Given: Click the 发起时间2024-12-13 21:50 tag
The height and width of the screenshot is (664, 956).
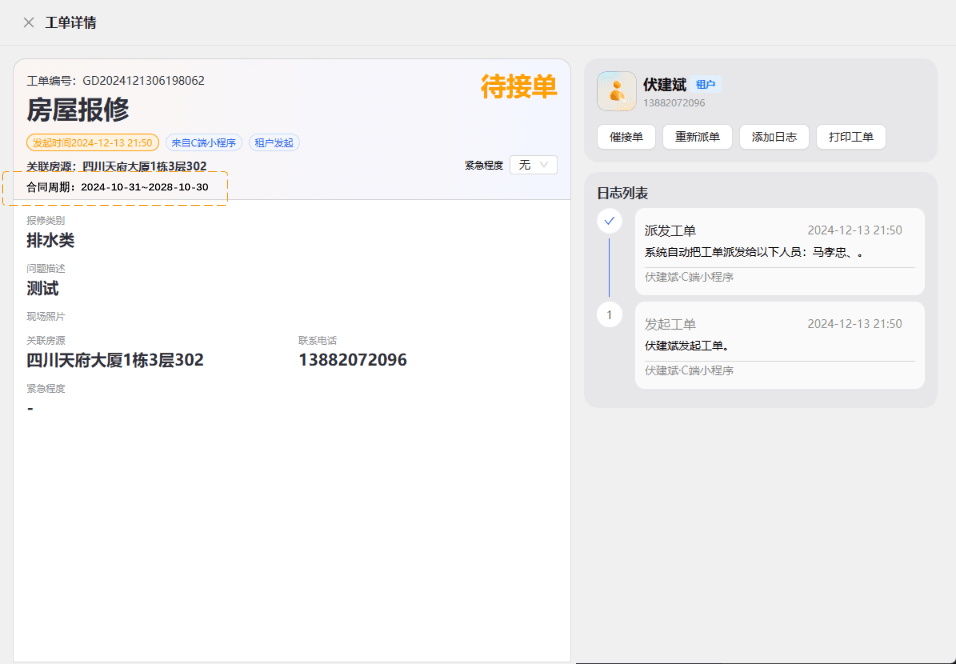Looking at the screenshot, I should (93, 143).
